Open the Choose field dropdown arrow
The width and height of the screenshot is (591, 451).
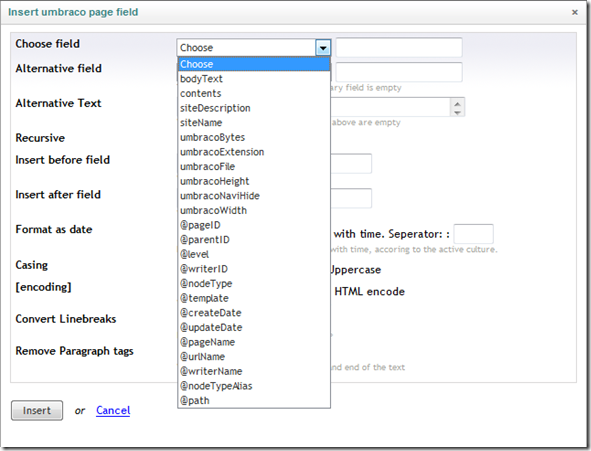pyautogui.click(x=323, y=48)
